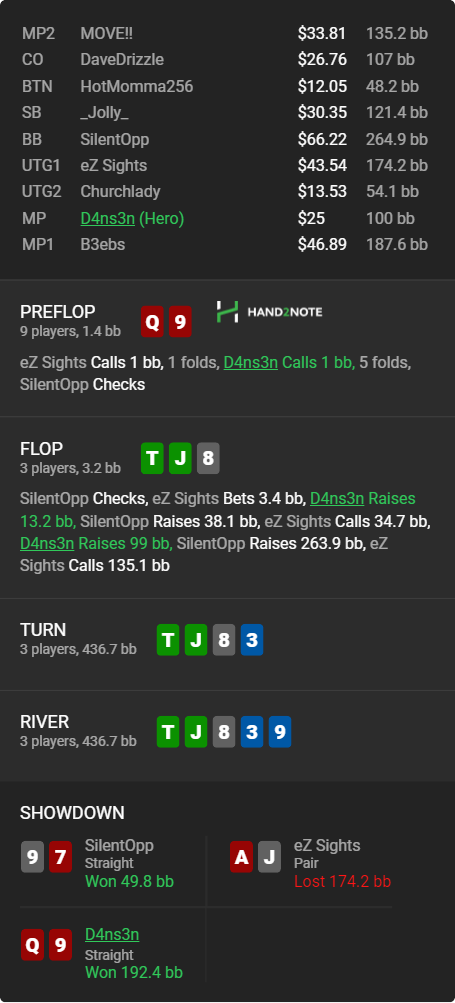
Task: Click the SHOWDOWN heading
Action: 72,813
